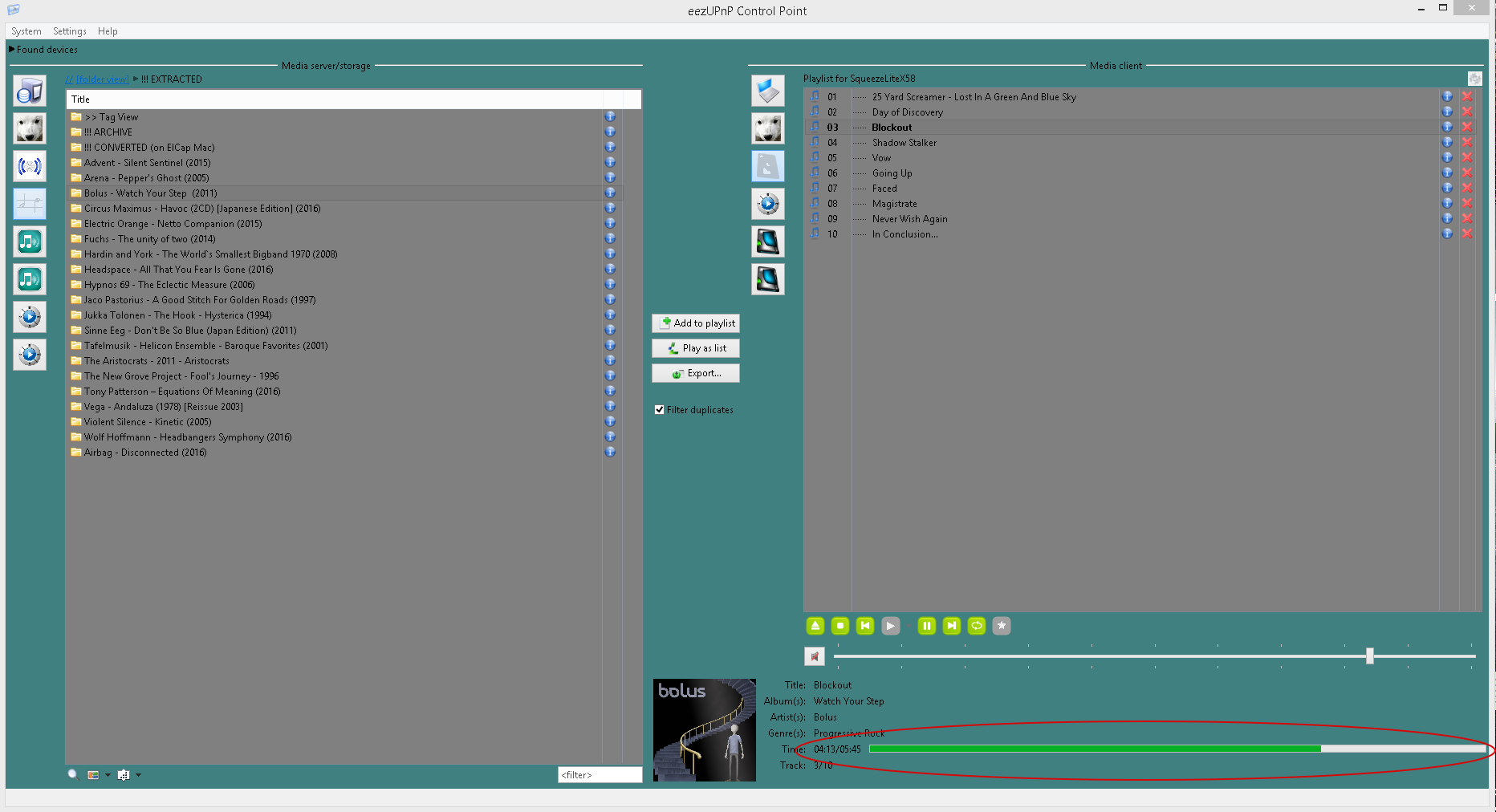Show info for track 'Magistrate'
The height and width of the screenshot is (812, 1496).
point(1447,203)
